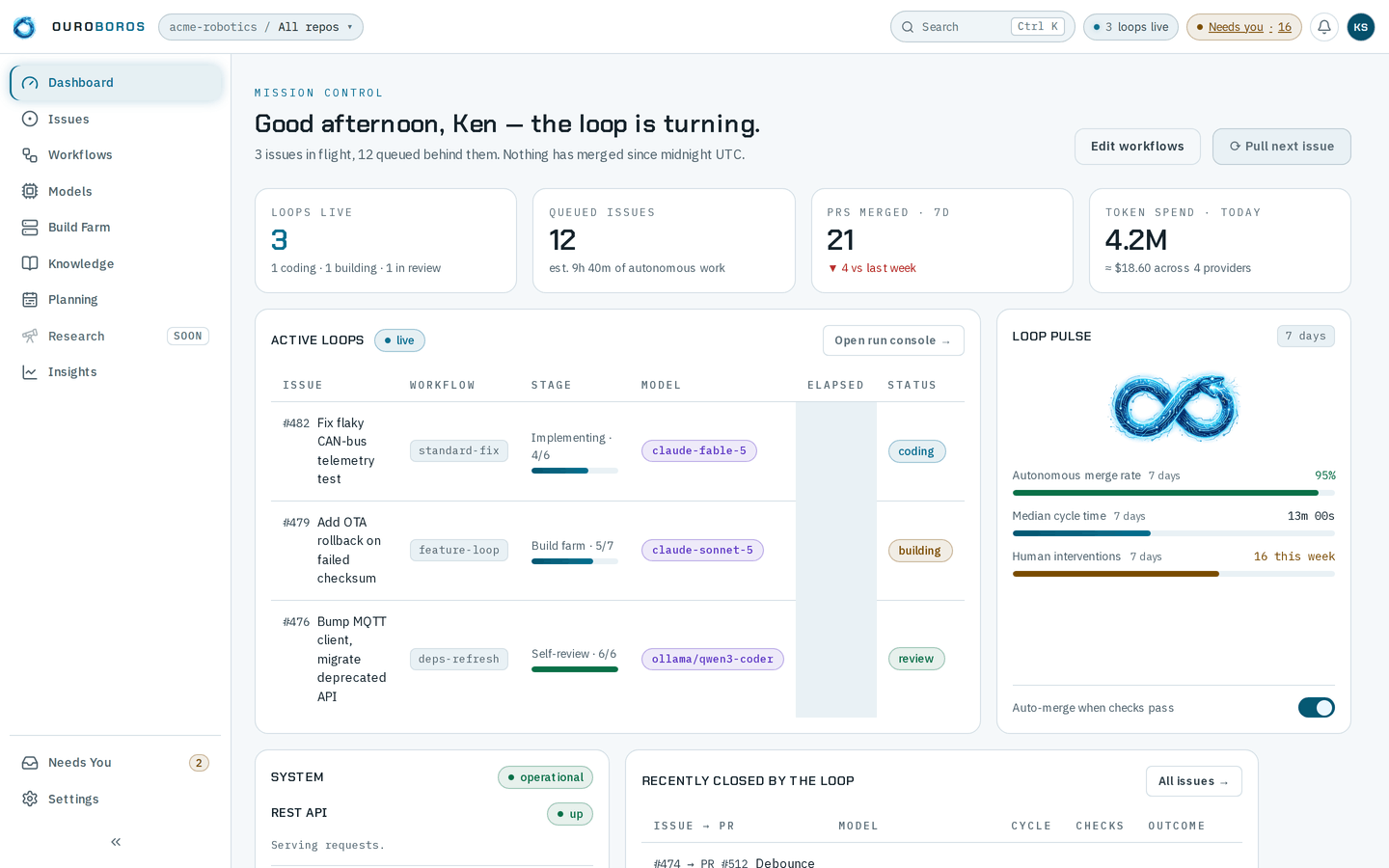The image size is (1389, 868).
Task: Click ollama/qwen3-coder model chip
Action: click(x=713, y=659)
